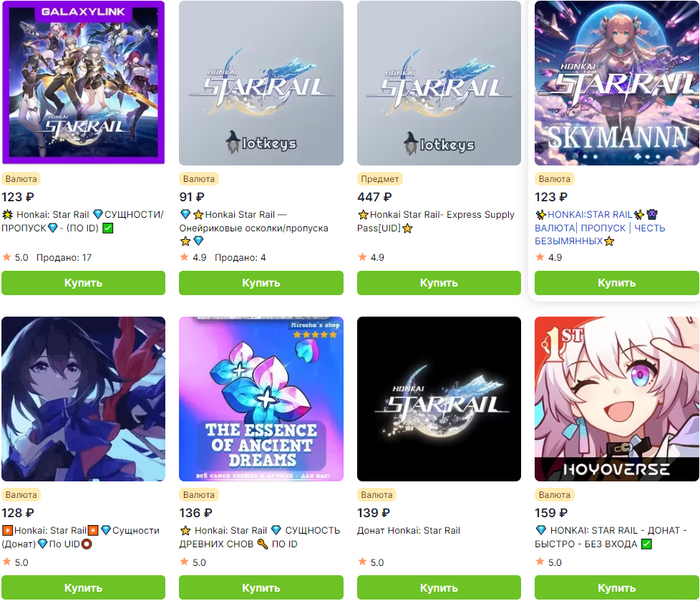Screen dimensions: 700x601
Task: Click the Валюта tag on the 123 ₽ GALAXYLINK item
Action: (21, 179)
